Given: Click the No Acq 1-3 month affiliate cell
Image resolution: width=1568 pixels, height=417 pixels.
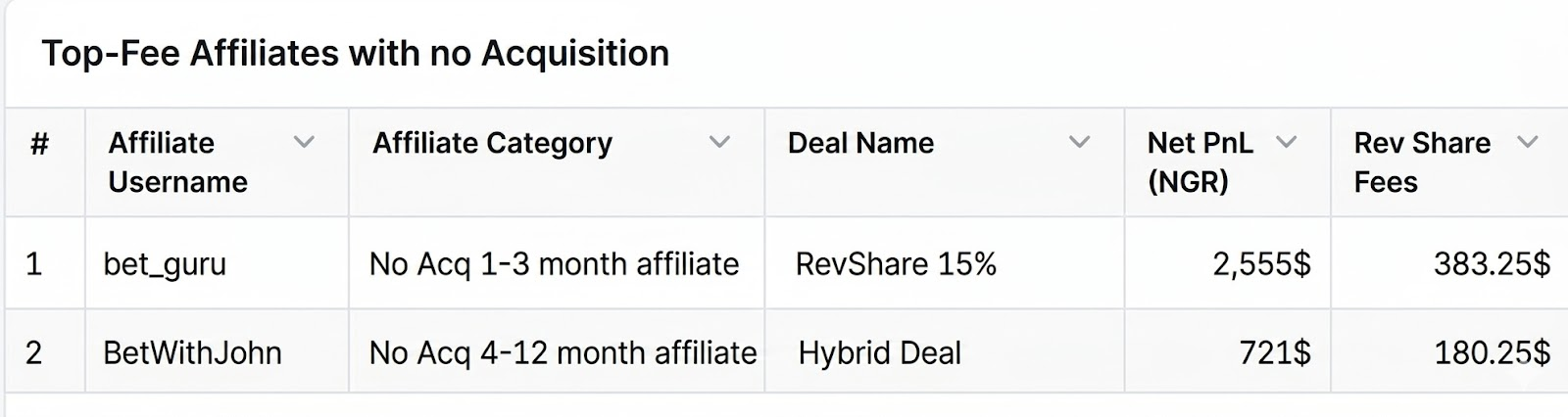Looking at the screenshot, I should (x=554, y=264).
